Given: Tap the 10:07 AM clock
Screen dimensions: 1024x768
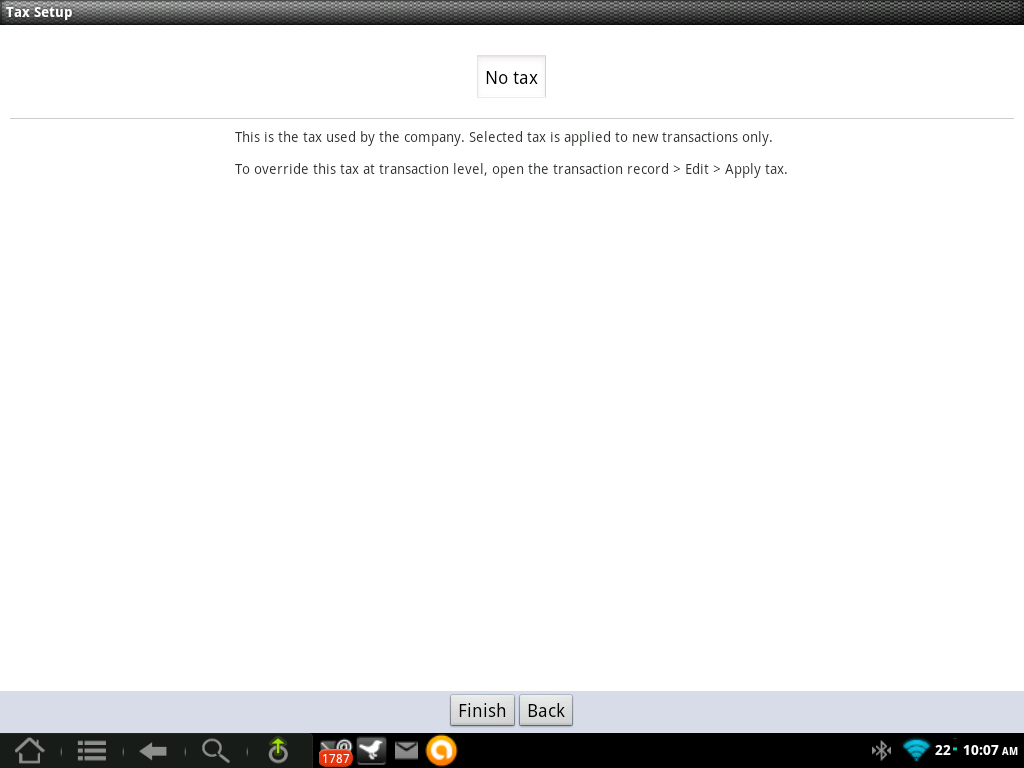Looking at the screenshot, I should [x=990, y=750].
